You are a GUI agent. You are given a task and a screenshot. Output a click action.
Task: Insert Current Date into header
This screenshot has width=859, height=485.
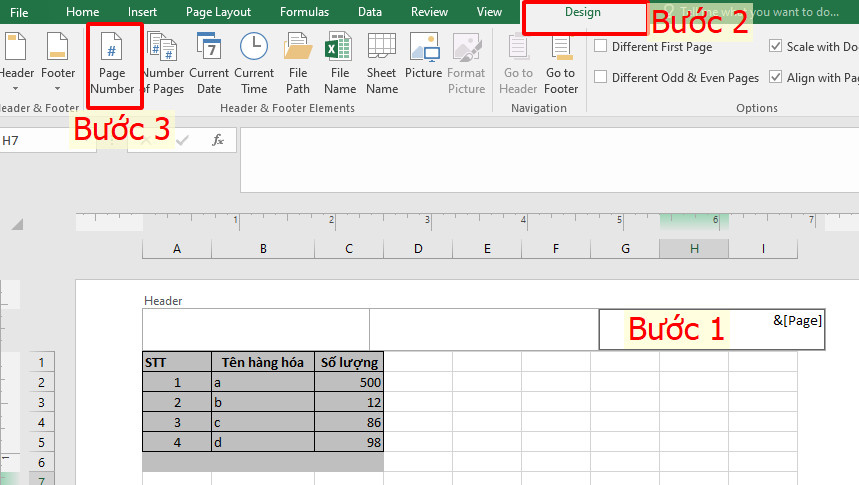click(x=209, y=63)
